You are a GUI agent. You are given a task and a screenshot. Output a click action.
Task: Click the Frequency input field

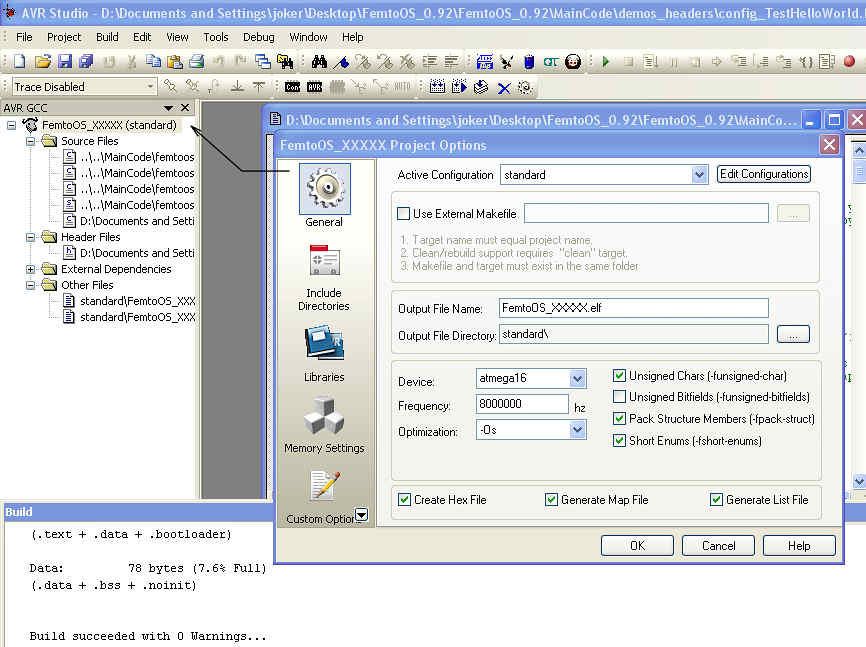522,404
